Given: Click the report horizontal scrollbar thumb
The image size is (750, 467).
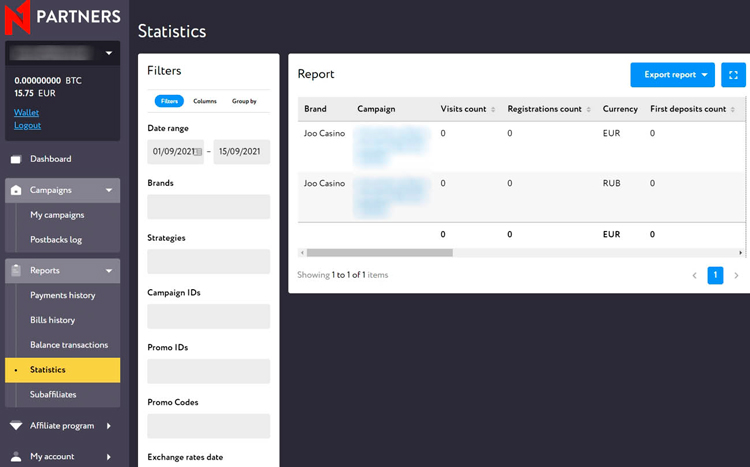Looking at the screenshot, I should coord(380,253).
